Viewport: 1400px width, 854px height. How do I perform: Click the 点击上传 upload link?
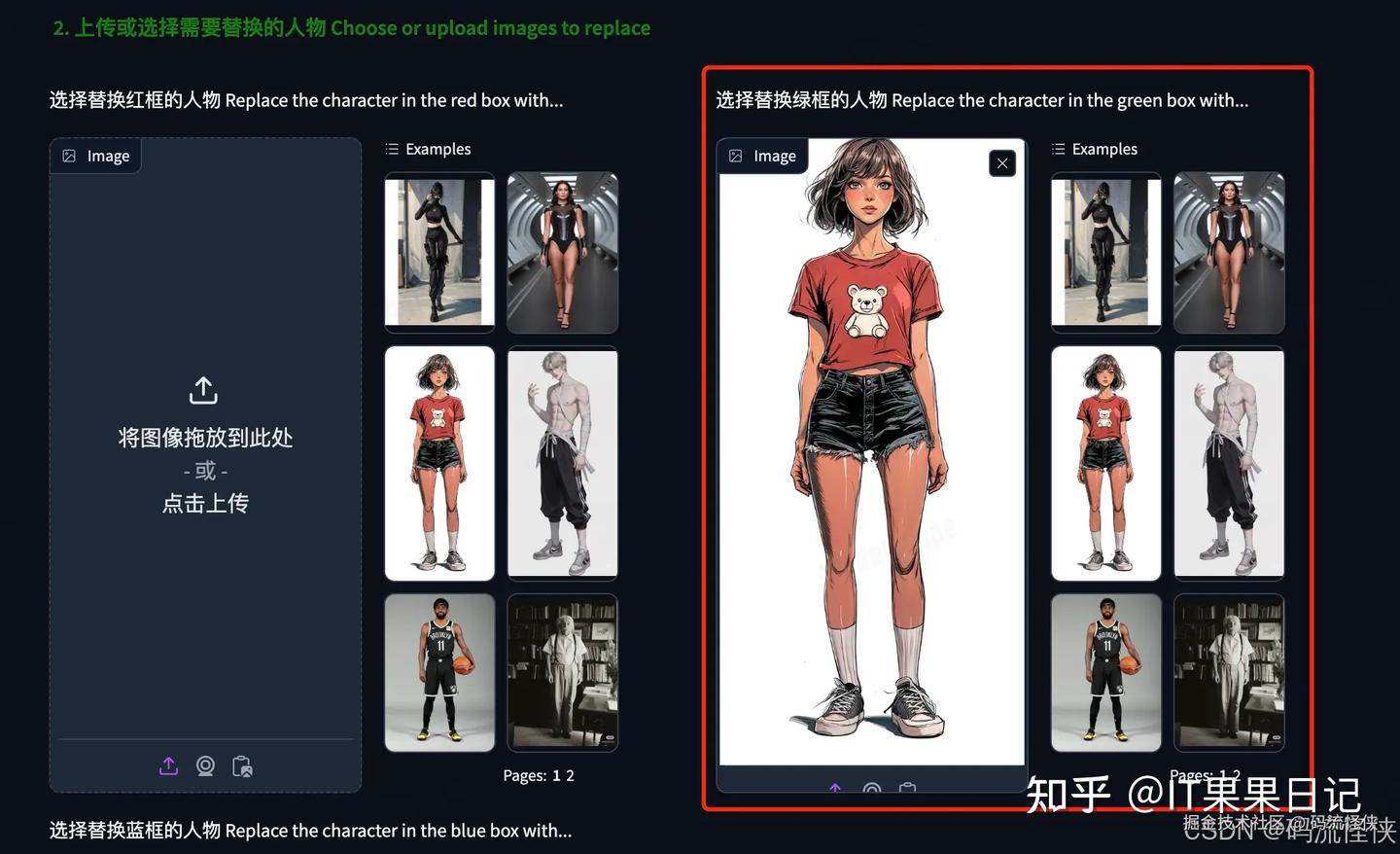click(x=204, y=503)
